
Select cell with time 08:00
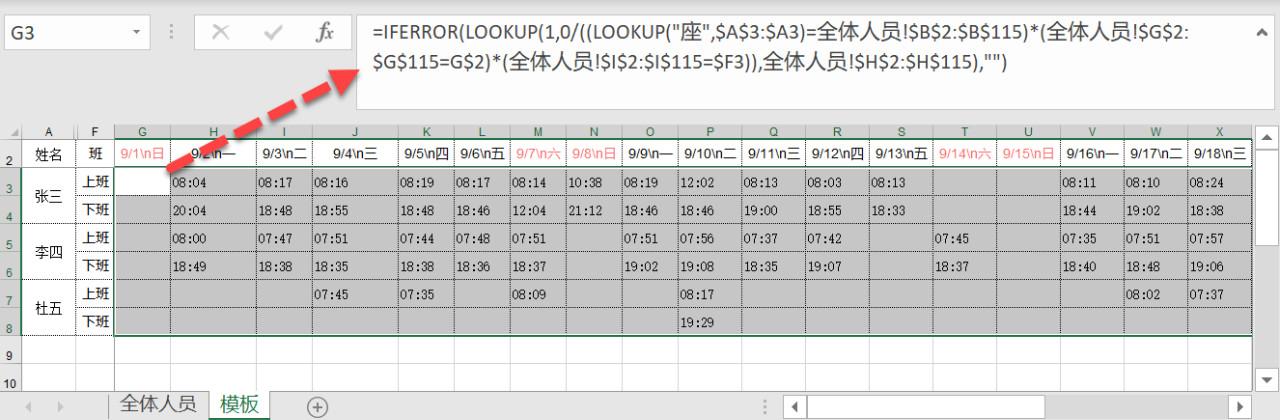coord(213,239)
